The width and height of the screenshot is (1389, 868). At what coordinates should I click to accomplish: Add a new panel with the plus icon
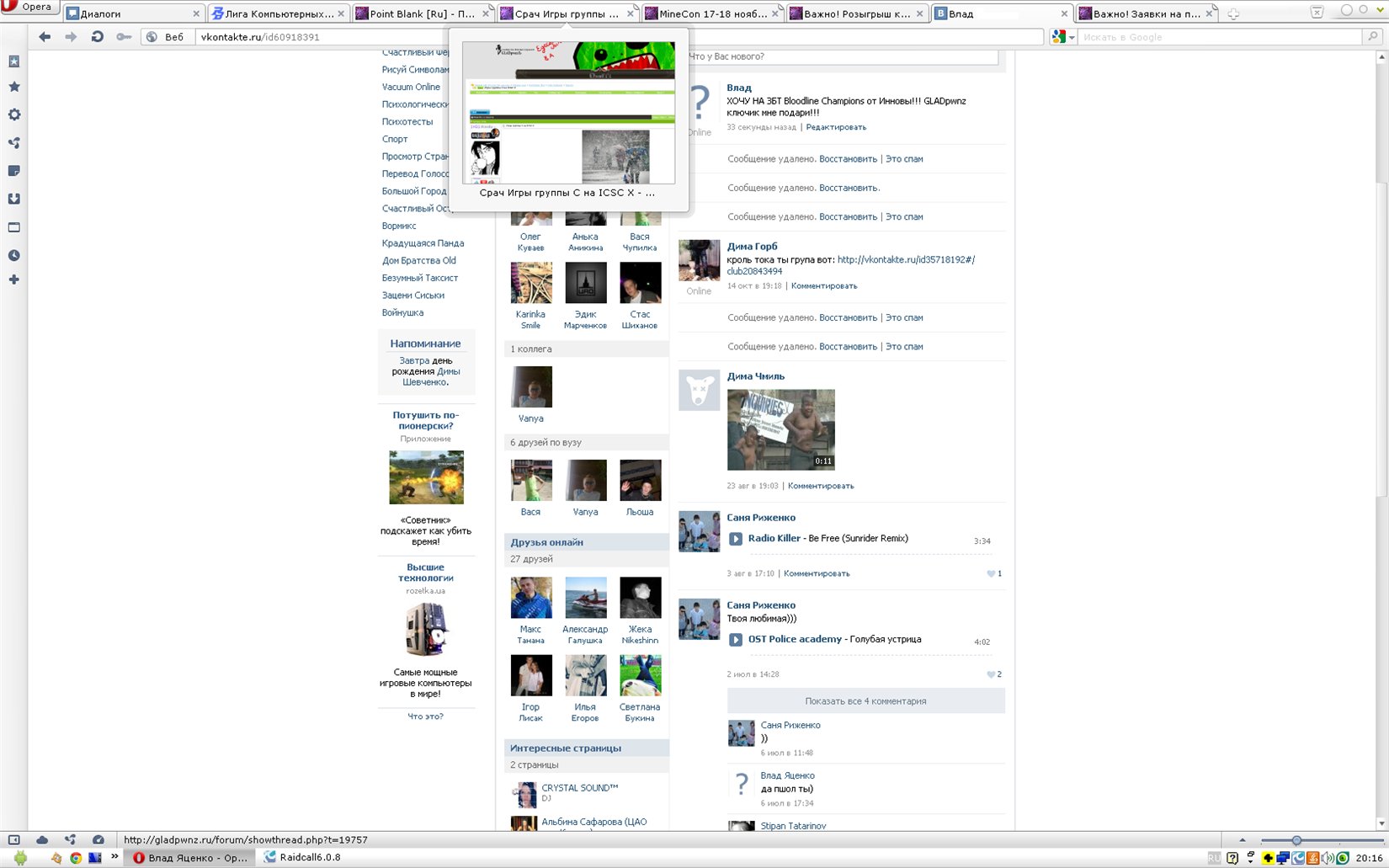(13, 280)
